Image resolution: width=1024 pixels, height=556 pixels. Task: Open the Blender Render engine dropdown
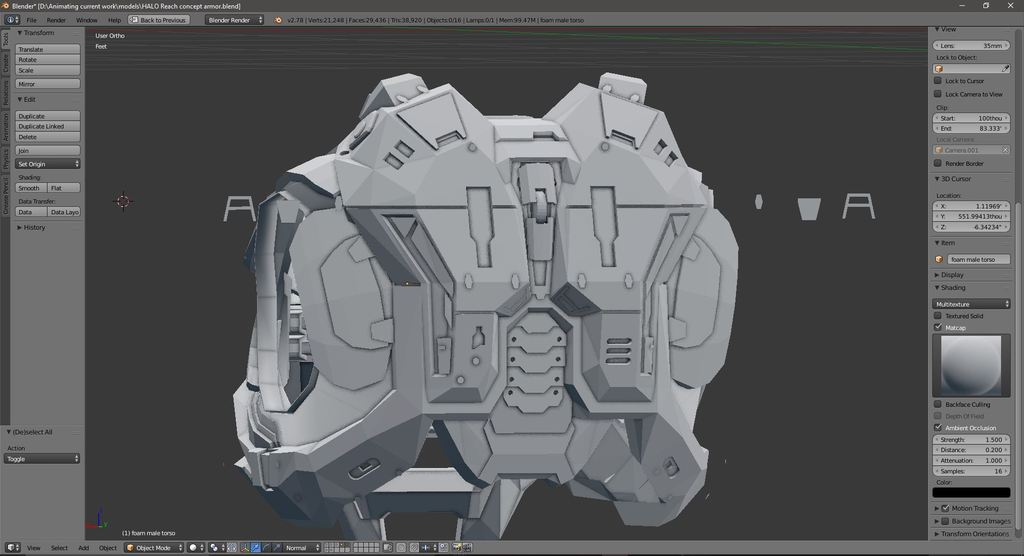coord(234,20)
